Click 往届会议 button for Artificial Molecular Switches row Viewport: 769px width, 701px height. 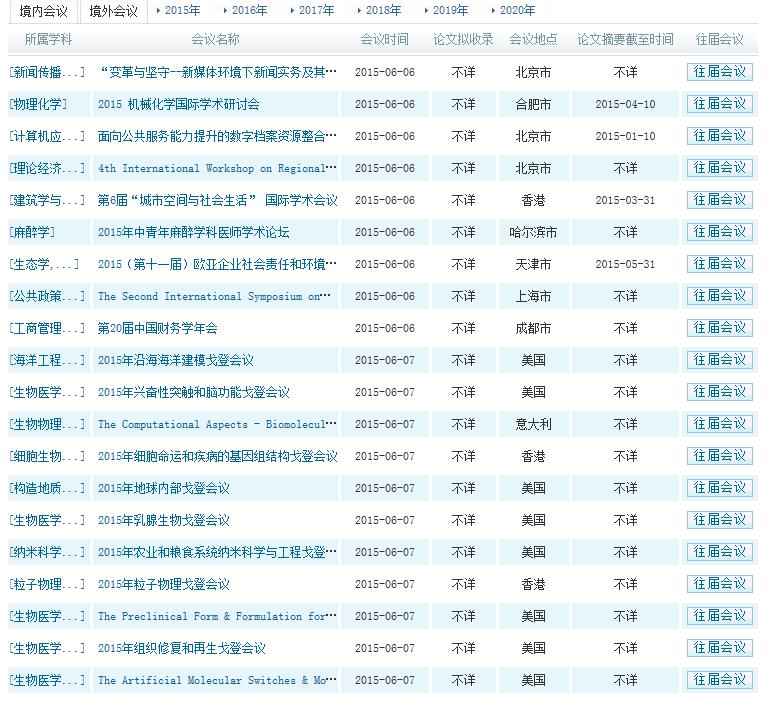coord(719,680)
